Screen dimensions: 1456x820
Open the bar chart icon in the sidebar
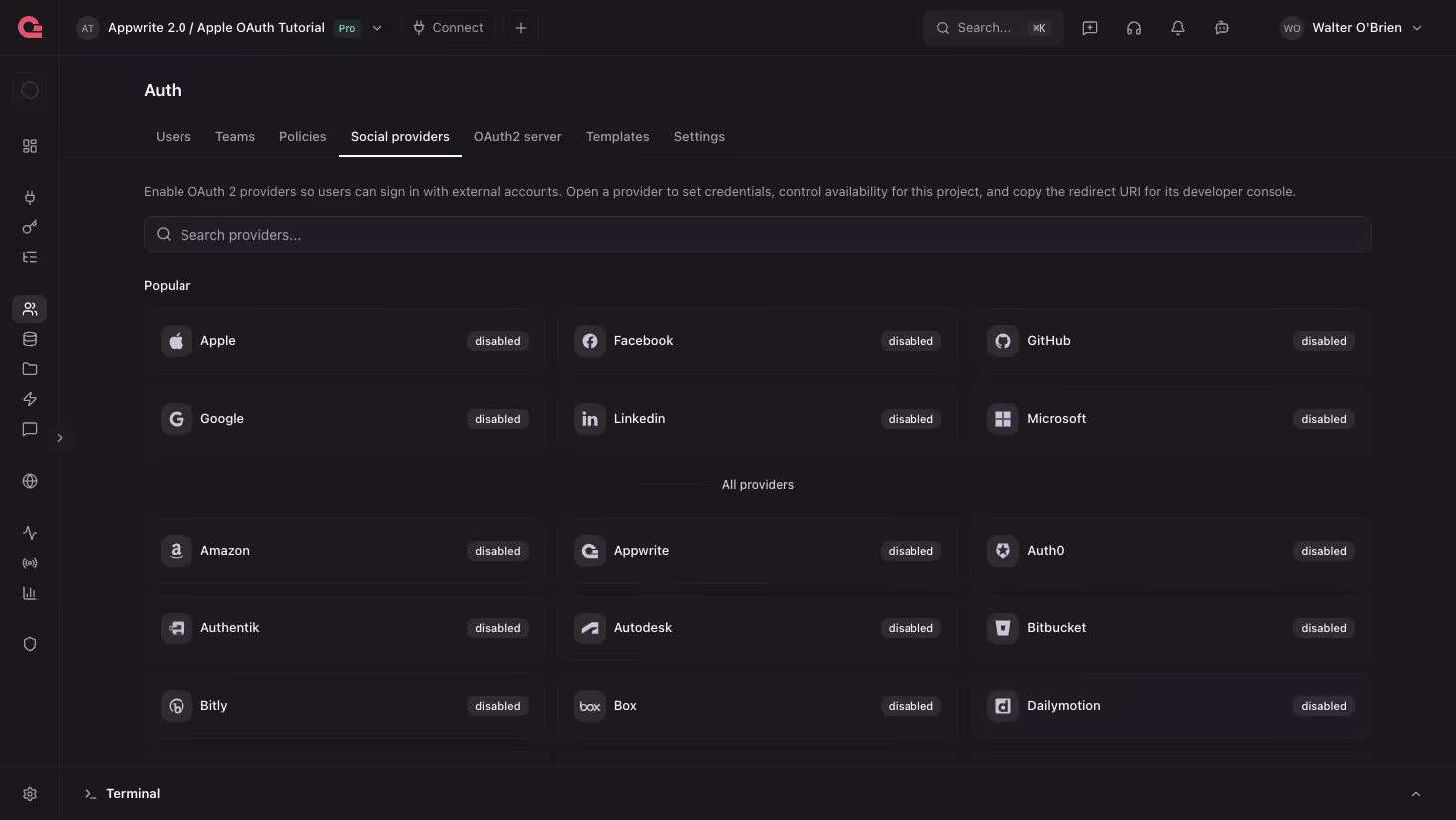(x=30, y=593)
